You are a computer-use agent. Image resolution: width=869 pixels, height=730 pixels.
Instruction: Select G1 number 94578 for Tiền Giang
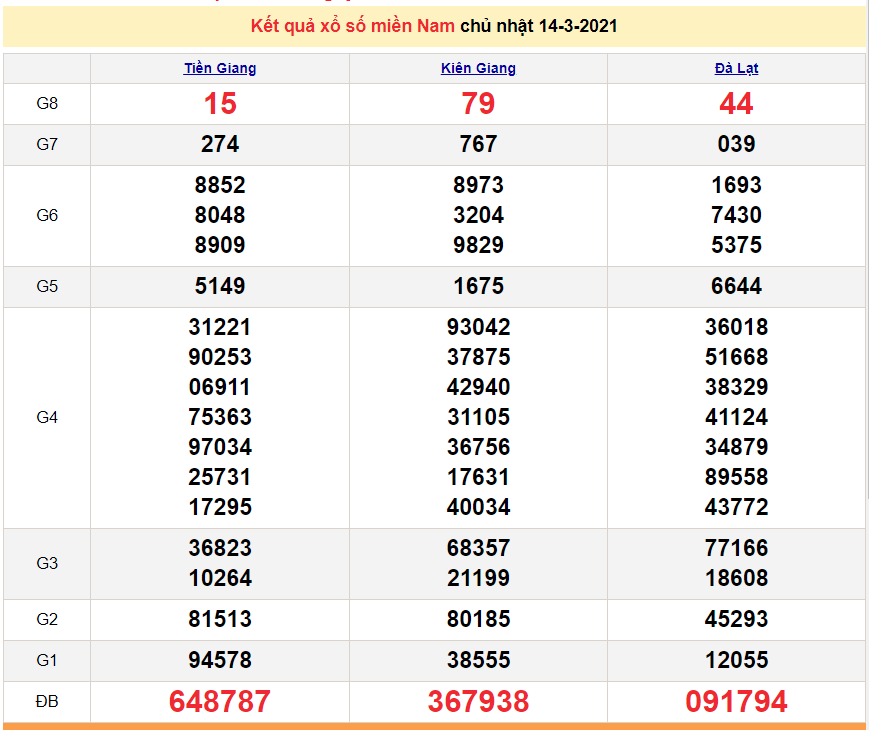click(220, 660)
